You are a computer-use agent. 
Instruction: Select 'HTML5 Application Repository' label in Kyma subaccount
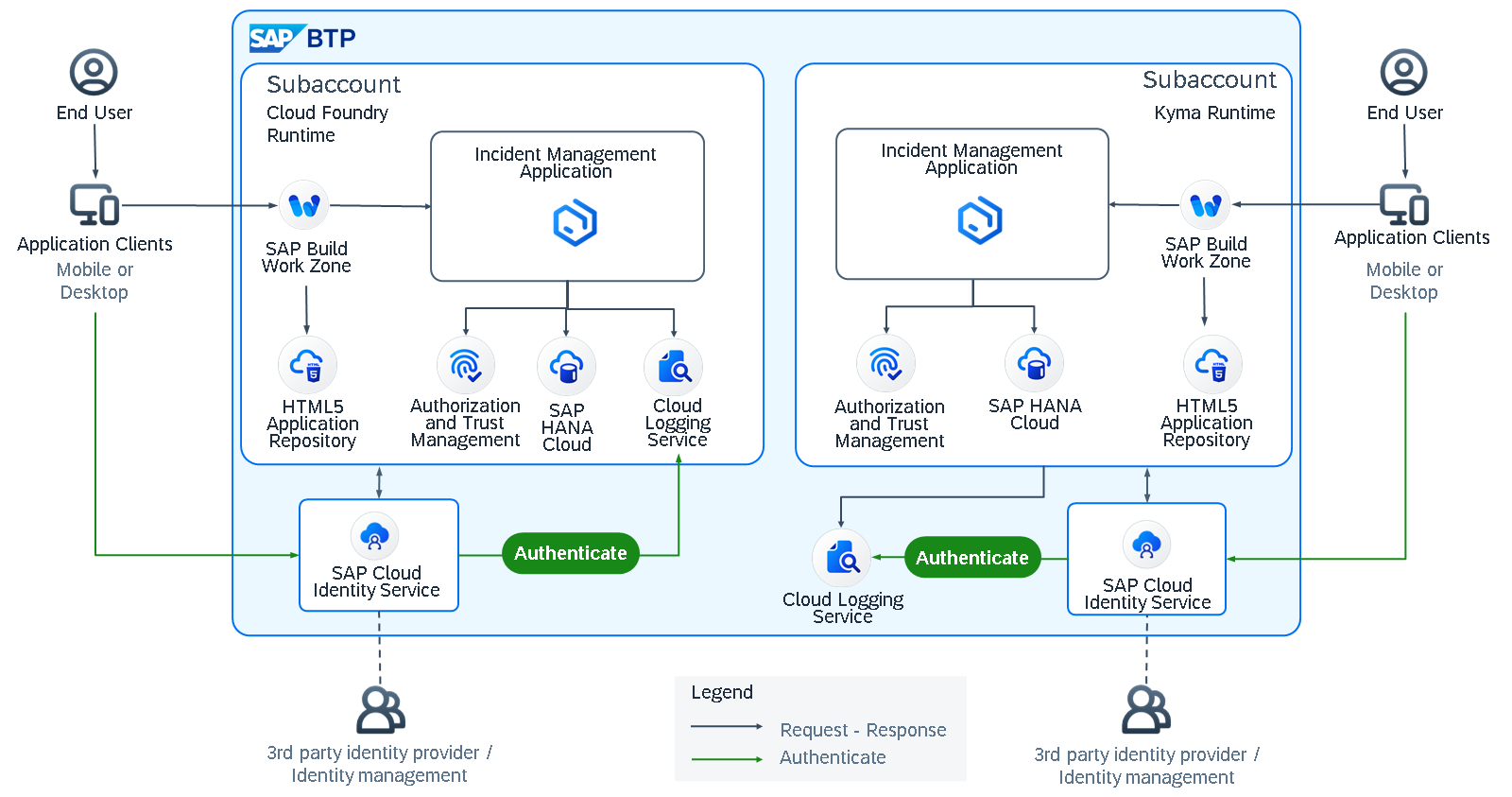point(1207,423)
